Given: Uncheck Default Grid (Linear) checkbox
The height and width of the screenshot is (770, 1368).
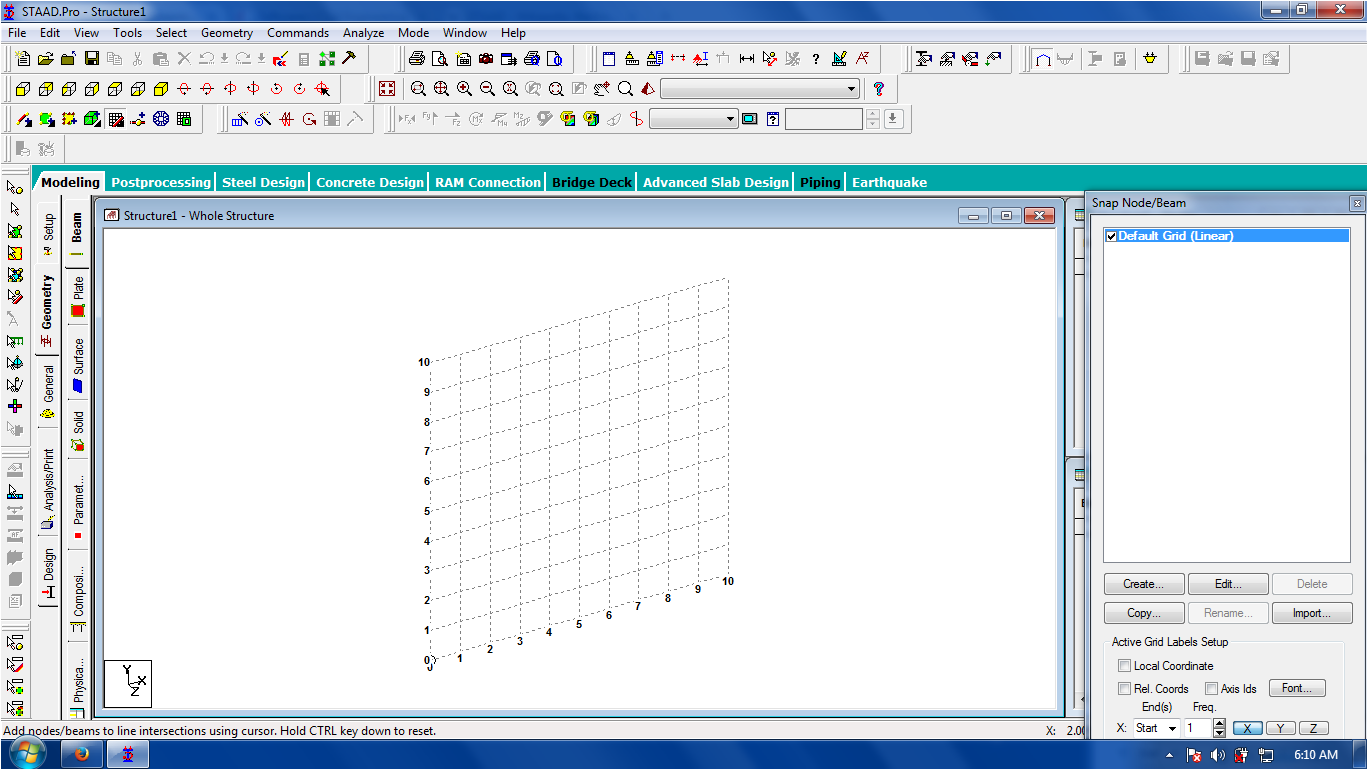Looking at the screenshot, I should tap(1111, 236).
